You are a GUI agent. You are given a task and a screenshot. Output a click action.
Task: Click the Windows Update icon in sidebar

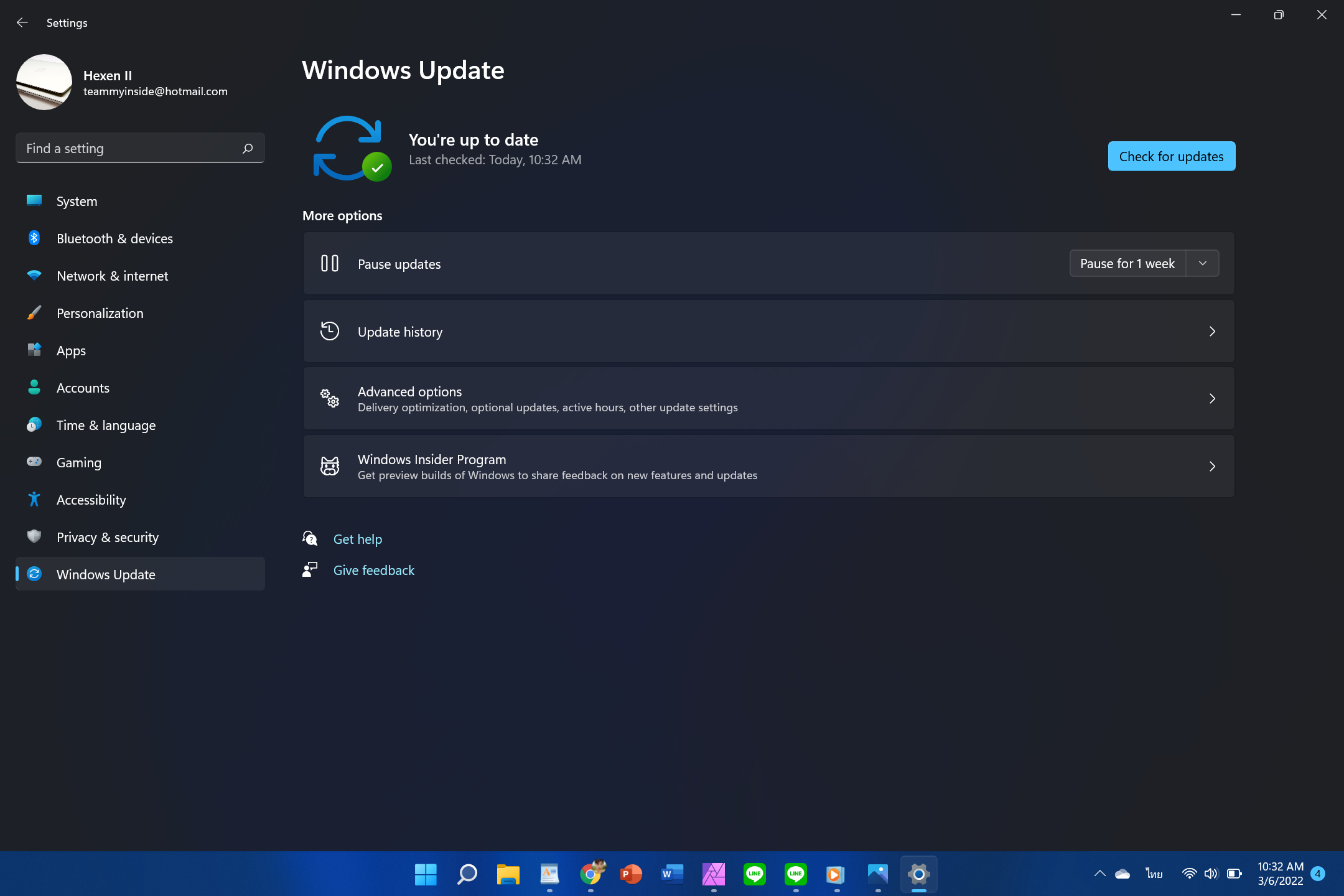click(x=33, y=574)
